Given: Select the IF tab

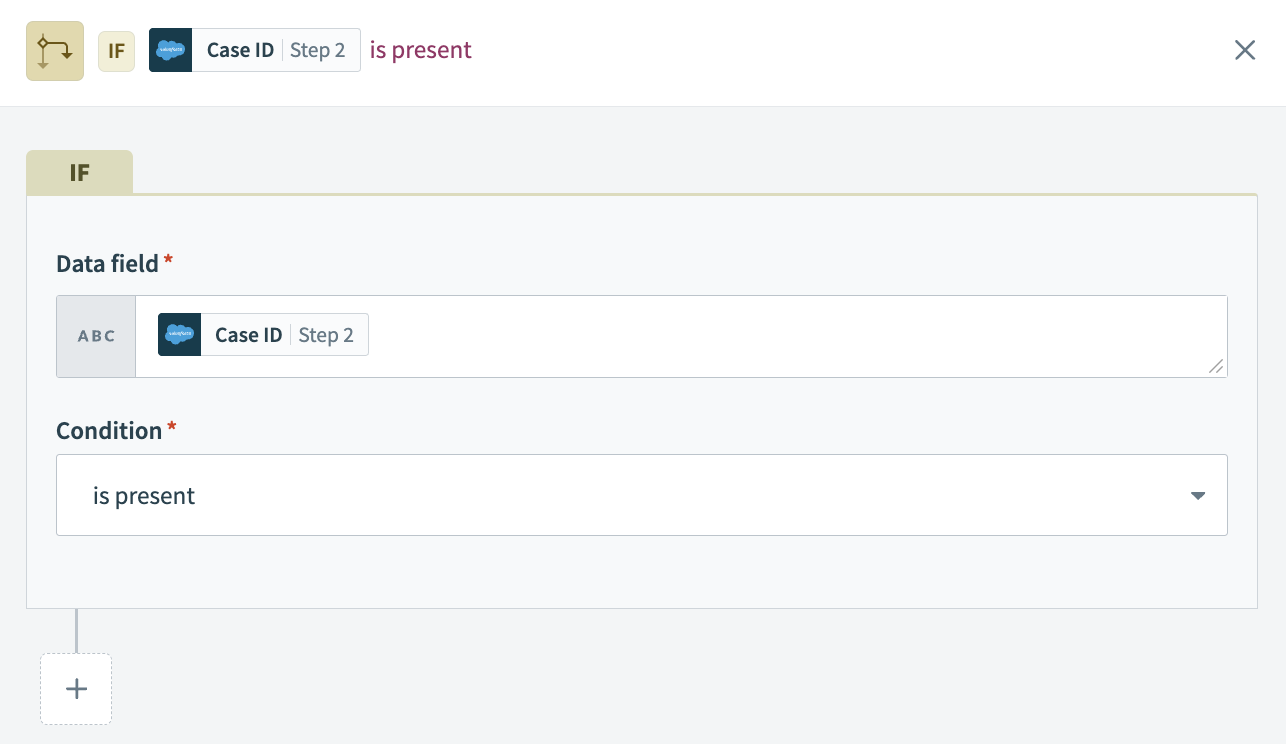Looking at the screenshot, I should click(79, 172).
